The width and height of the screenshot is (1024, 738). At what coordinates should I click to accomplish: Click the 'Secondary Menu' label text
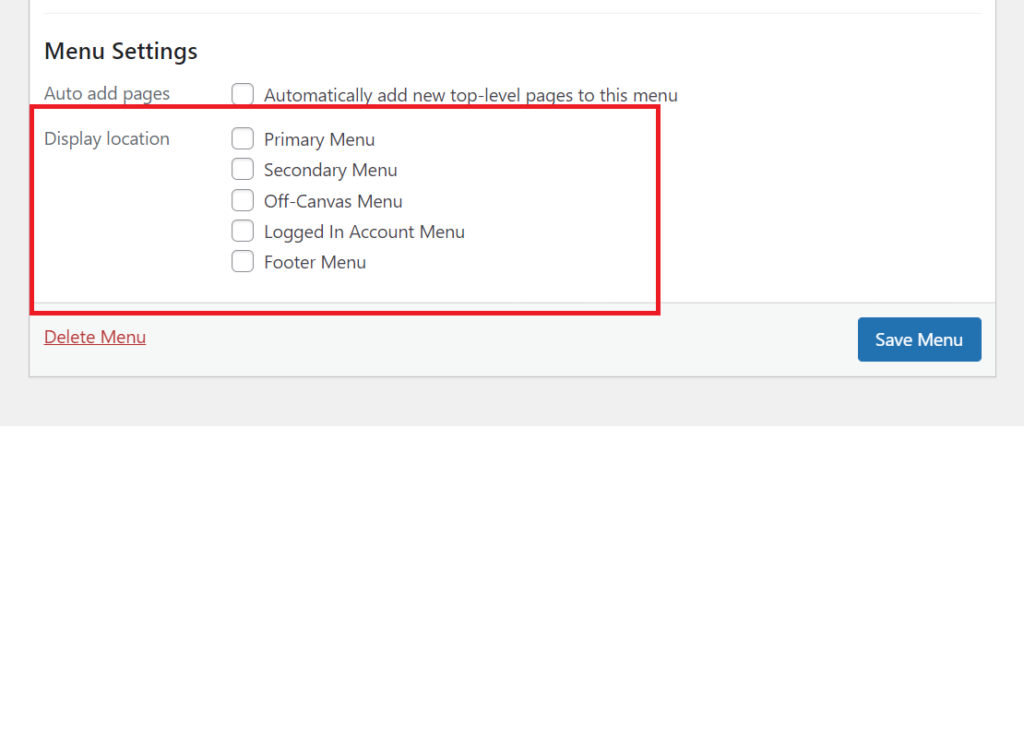pos(330,170)
